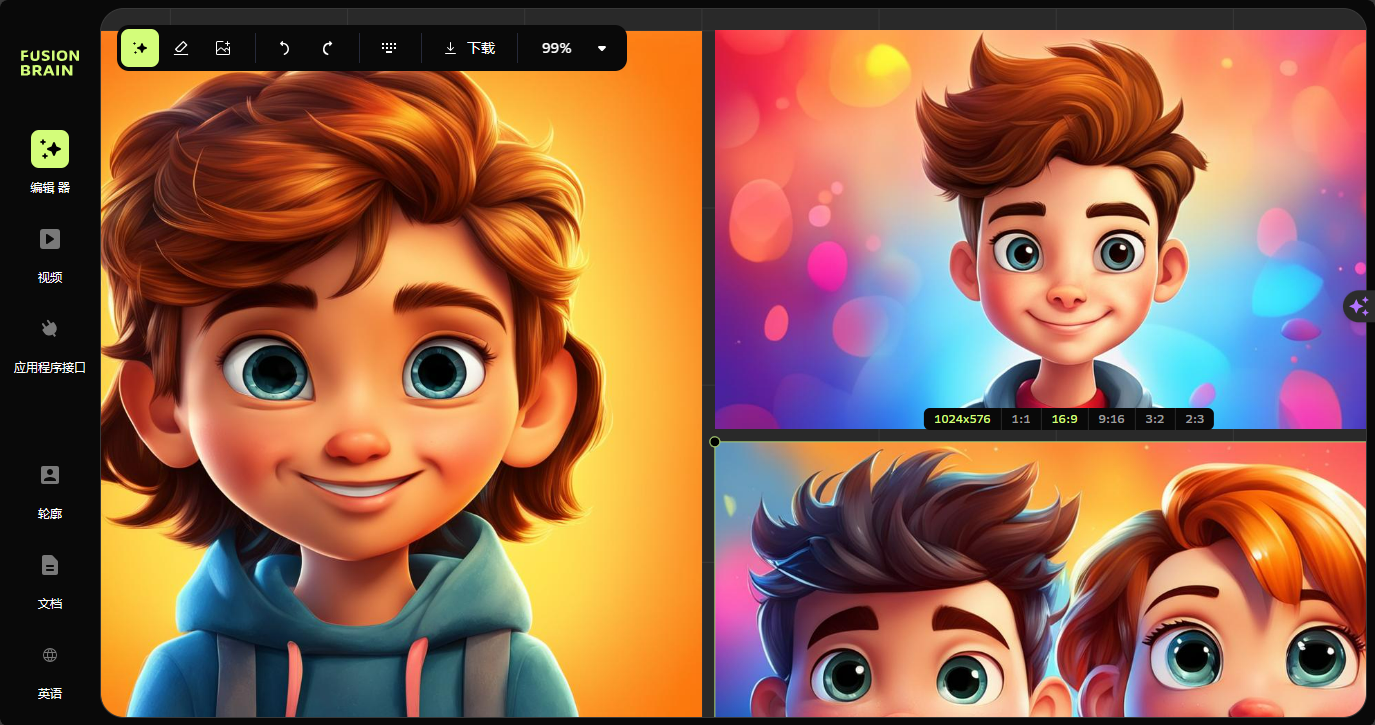Open the keyboard shortcuts icon
The width and height of the screenshot is (1375, 725).
click(x=390, y=48)
